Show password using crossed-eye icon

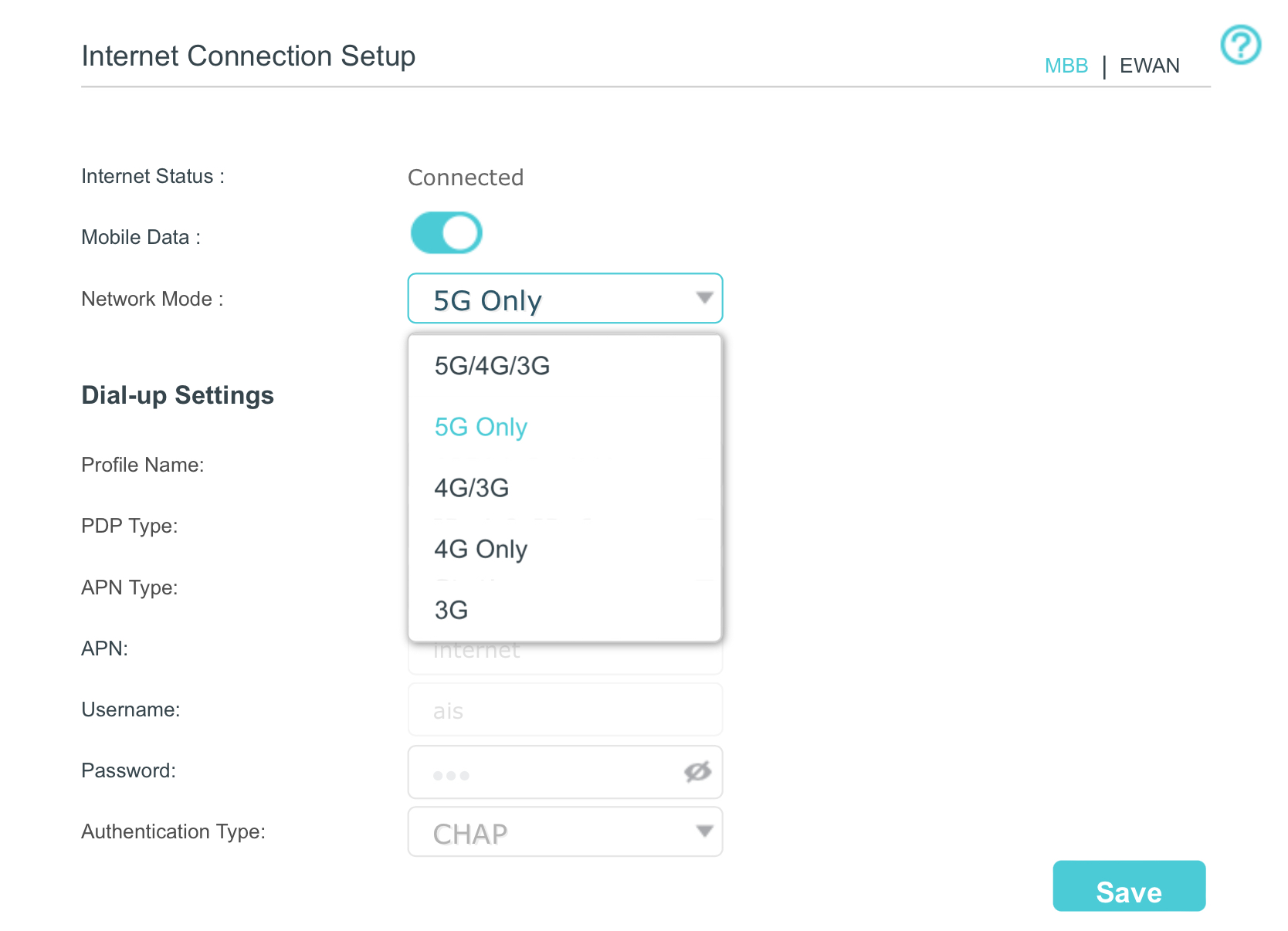click(697, 771)
